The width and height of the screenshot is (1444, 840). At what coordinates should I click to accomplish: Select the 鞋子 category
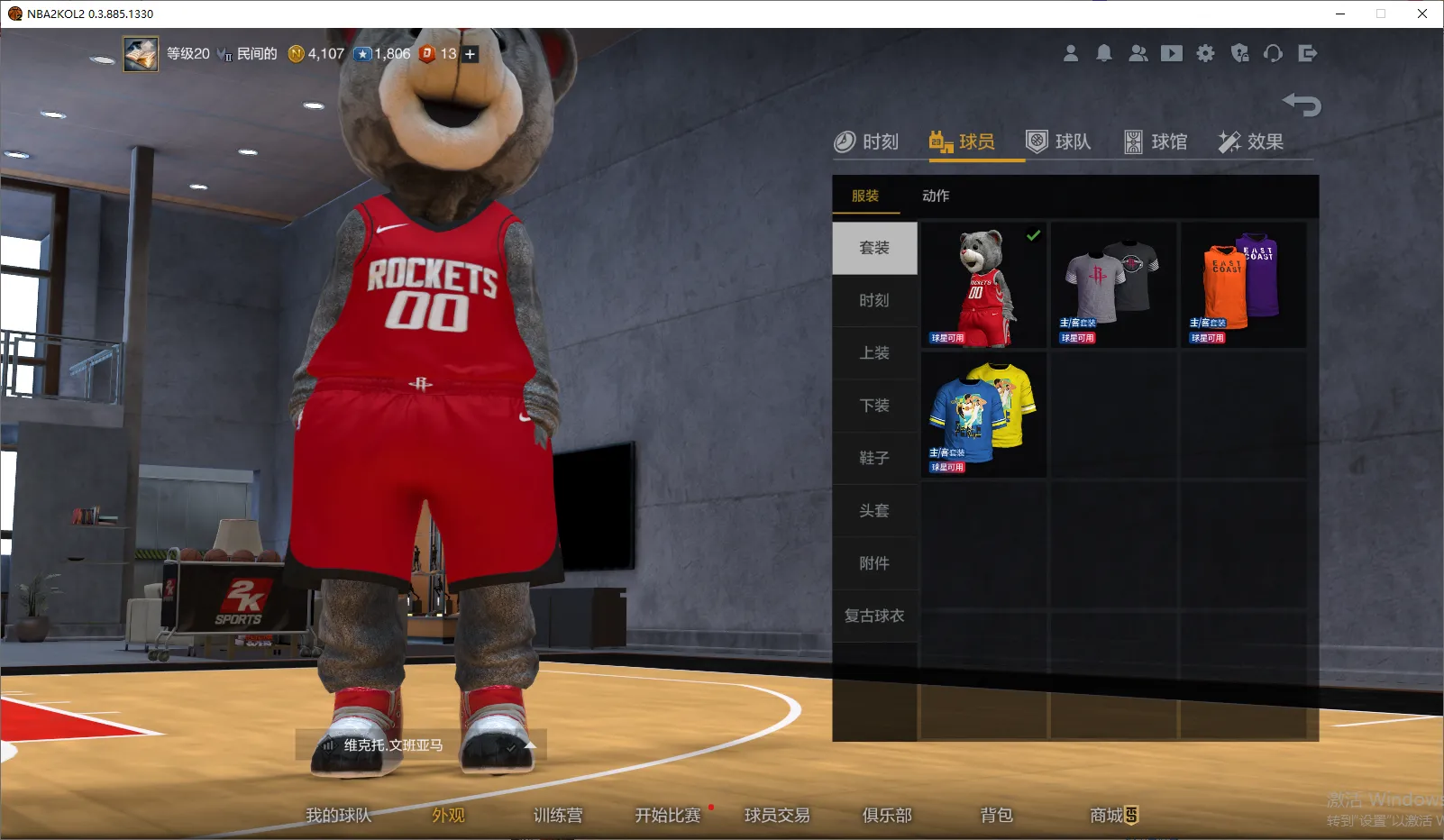click(874, 458)
